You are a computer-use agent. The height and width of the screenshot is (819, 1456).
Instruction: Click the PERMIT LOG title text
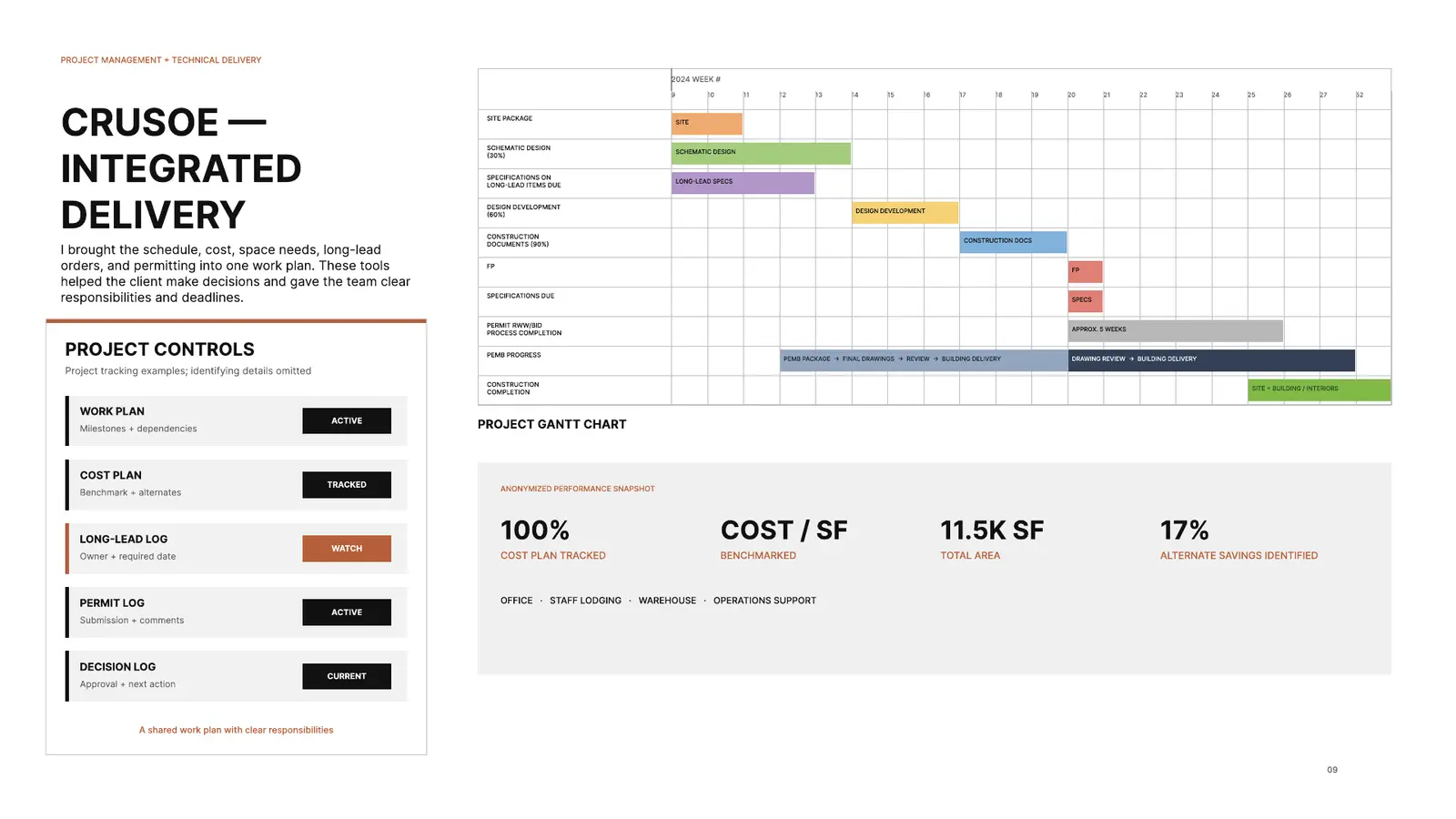(112, 602)
